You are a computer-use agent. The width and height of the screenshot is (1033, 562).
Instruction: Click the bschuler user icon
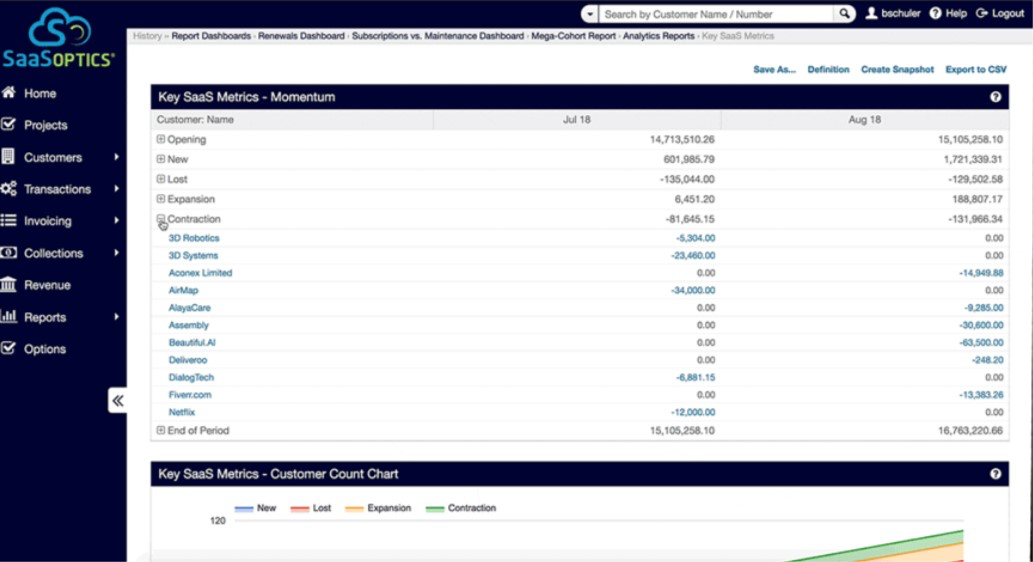[x=871, y=13]
